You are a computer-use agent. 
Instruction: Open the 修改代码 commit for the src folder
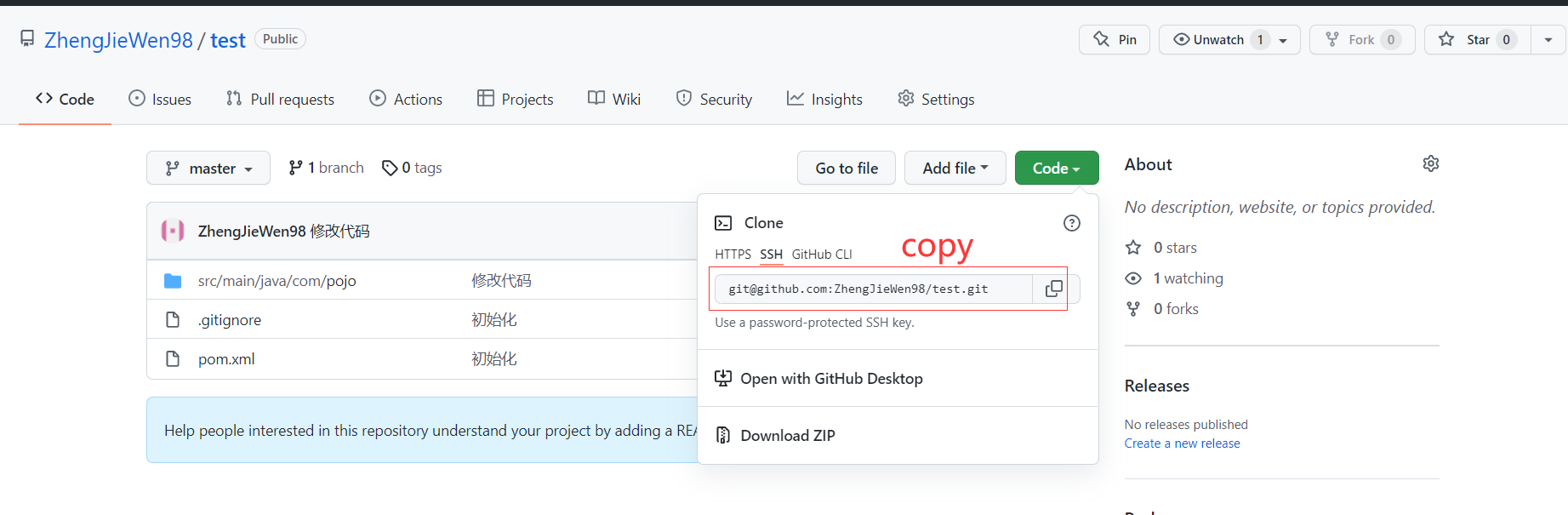502,281
